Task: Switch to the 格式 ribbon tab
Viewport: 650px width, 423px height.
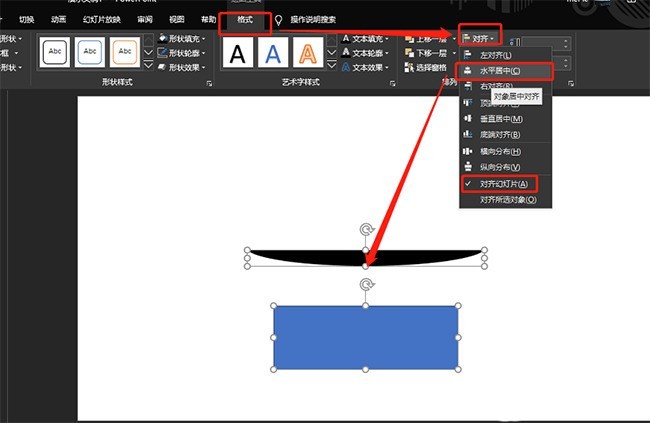Action: [245, 19]
